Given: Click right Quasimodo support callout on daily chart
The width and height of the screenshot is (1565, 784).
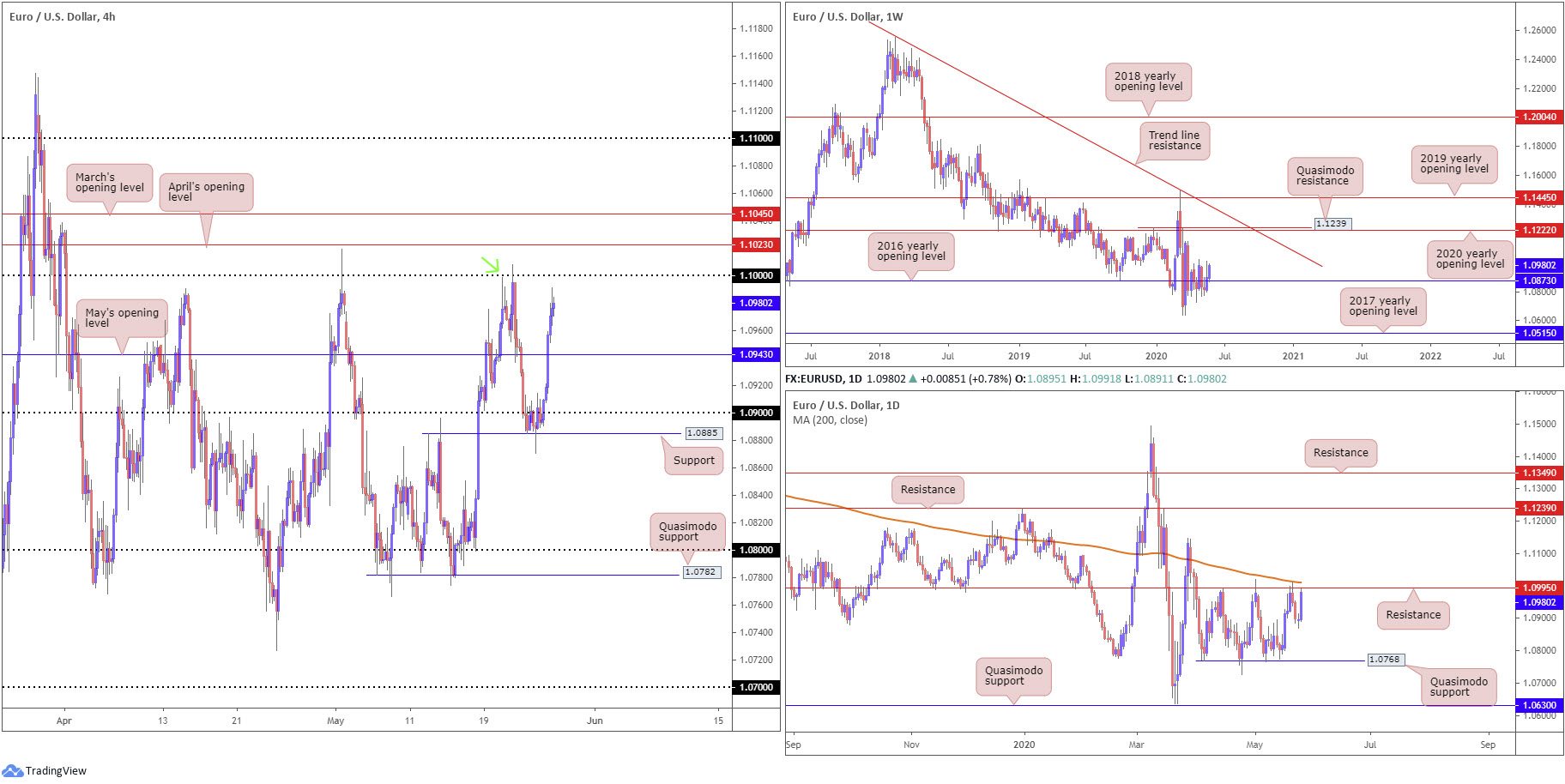Looking at the screenshot, I should pyautogui.click(x=1459, y=687).
